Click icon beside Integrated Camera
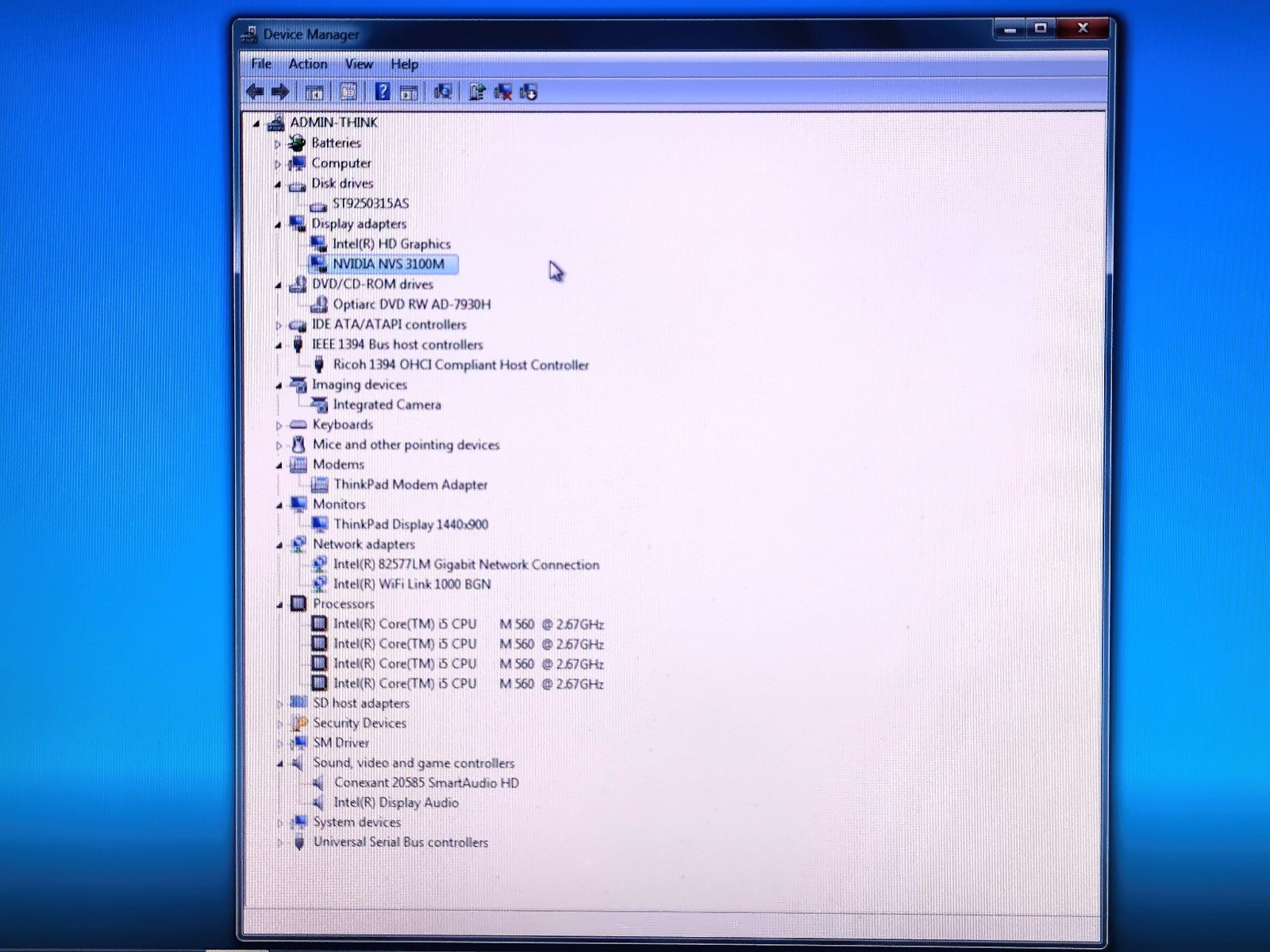 [318, 405]
